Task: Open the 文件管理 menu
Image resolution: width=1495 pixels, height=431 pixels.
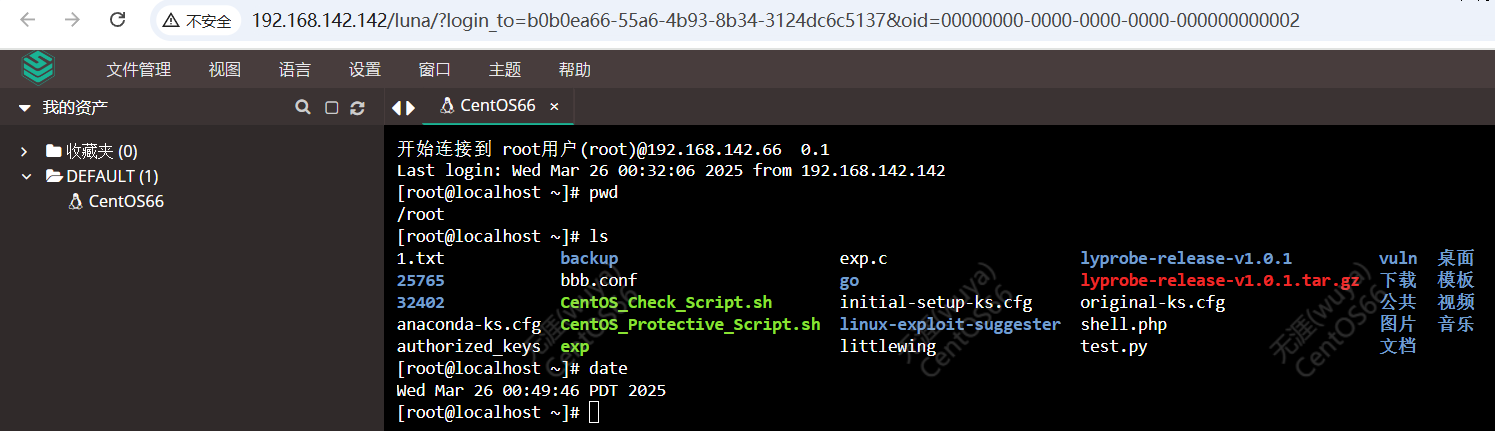Action: click(139, 70)
